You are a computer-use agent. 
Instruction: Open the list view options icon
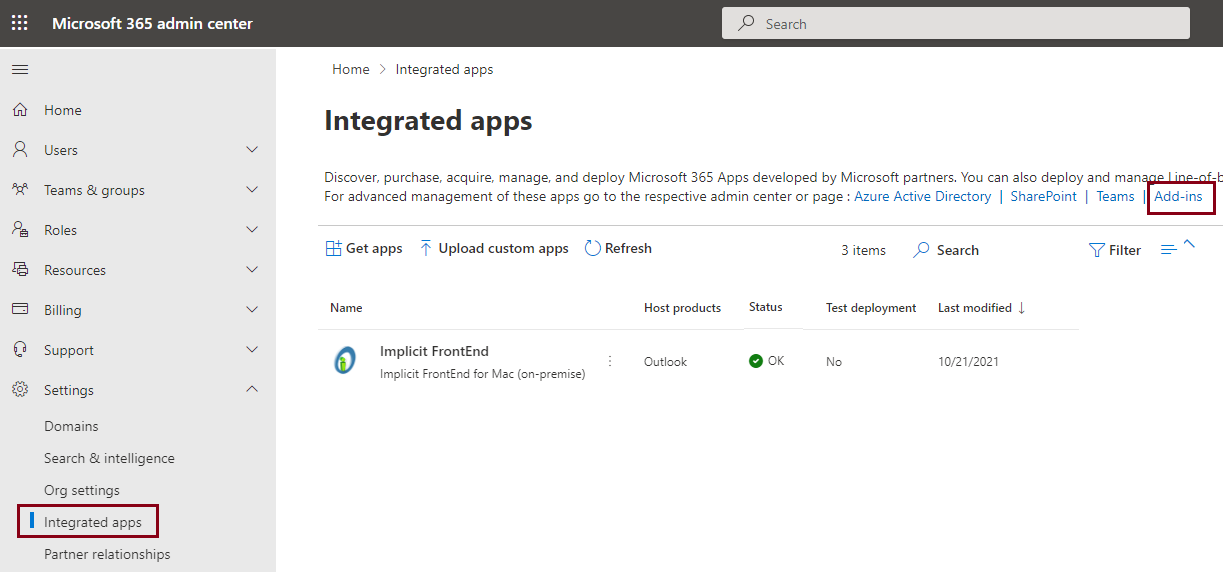tap(1169, 250)
